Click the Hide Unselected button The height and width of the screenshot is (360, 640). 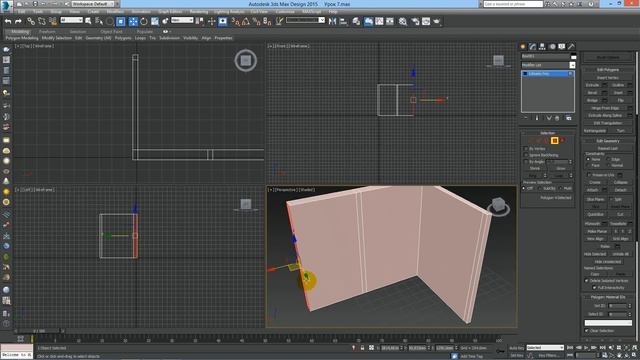click(x=608, y=262)
